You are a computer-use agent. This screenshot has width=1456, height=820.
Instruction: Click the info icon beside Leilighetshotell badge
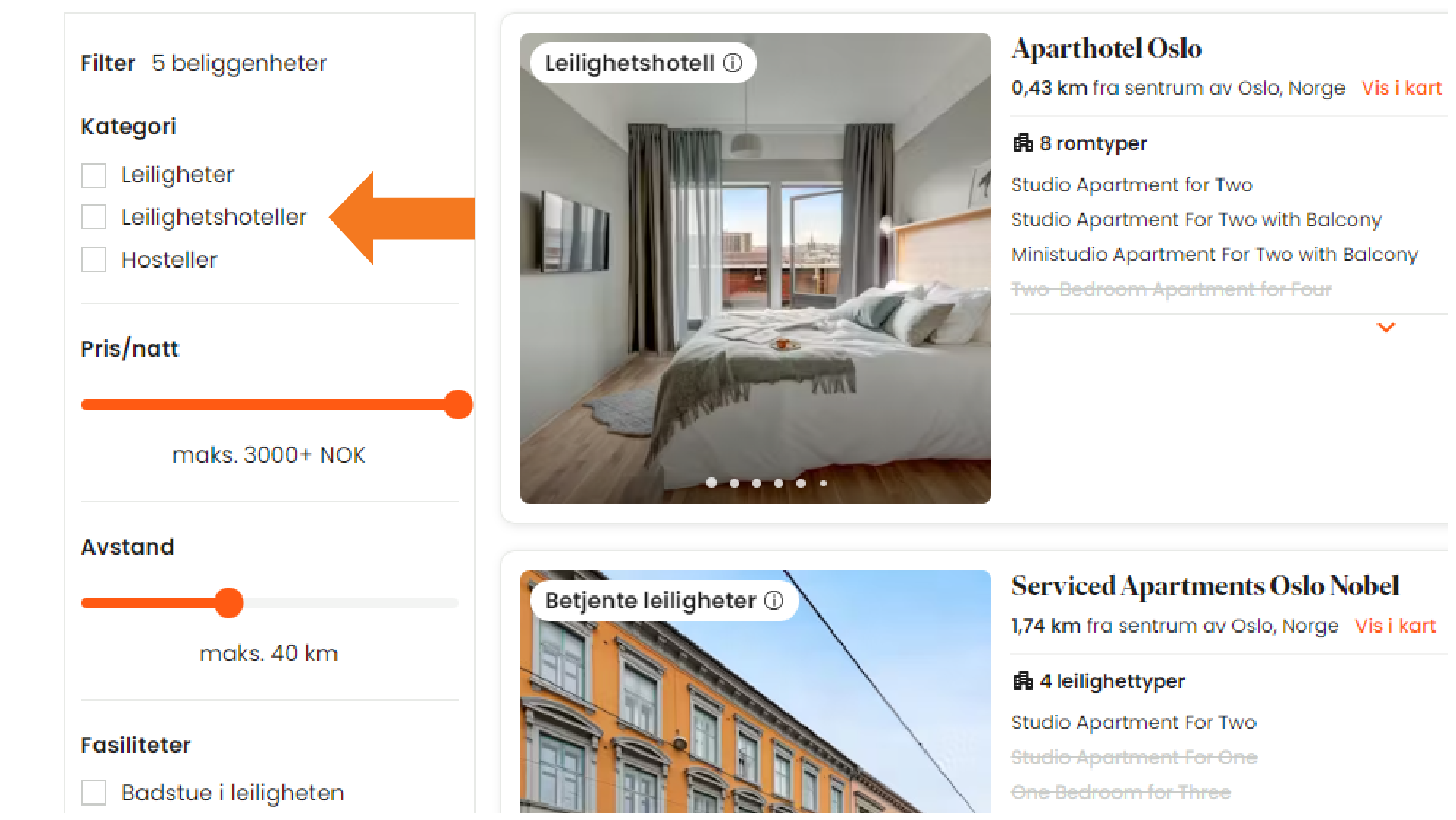tap(733, 63)
